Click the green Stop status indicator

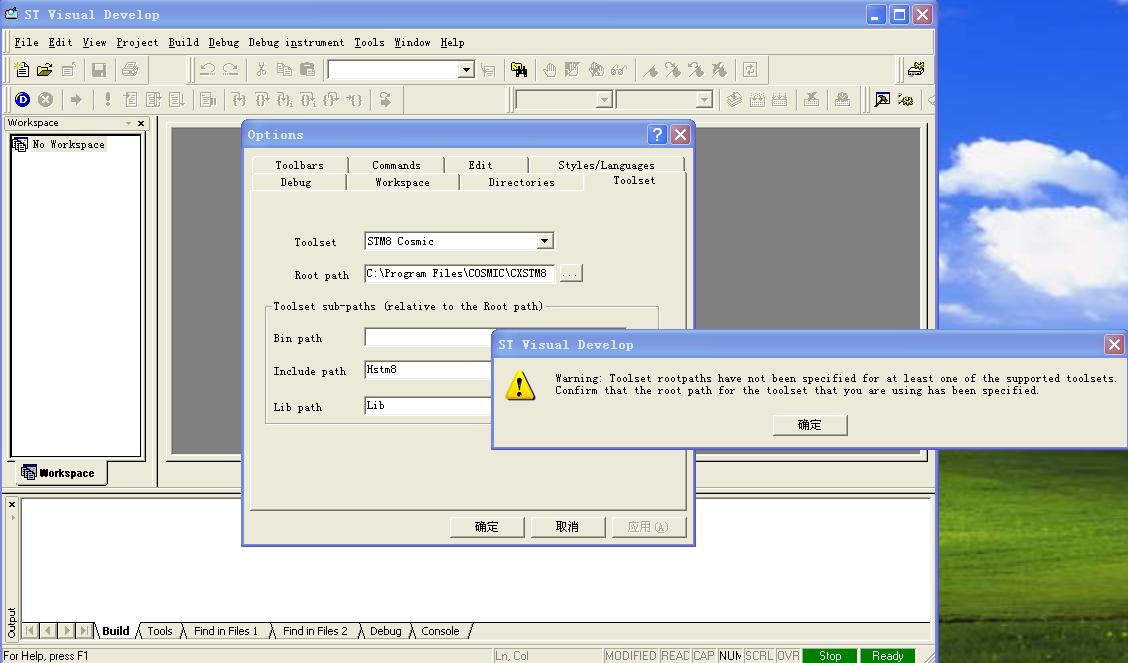829,656
